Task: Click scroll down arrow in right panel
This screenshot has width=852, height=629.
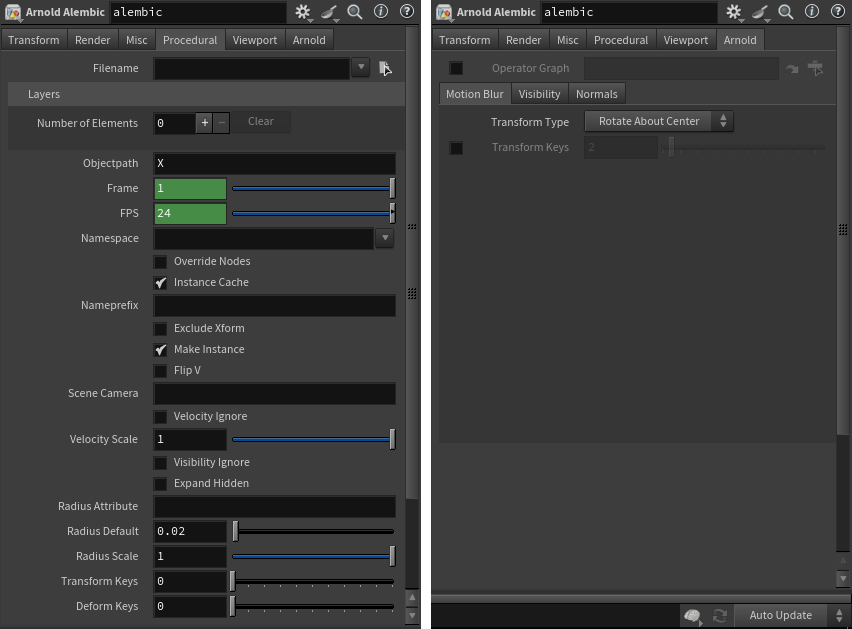Action: [843, 578]
